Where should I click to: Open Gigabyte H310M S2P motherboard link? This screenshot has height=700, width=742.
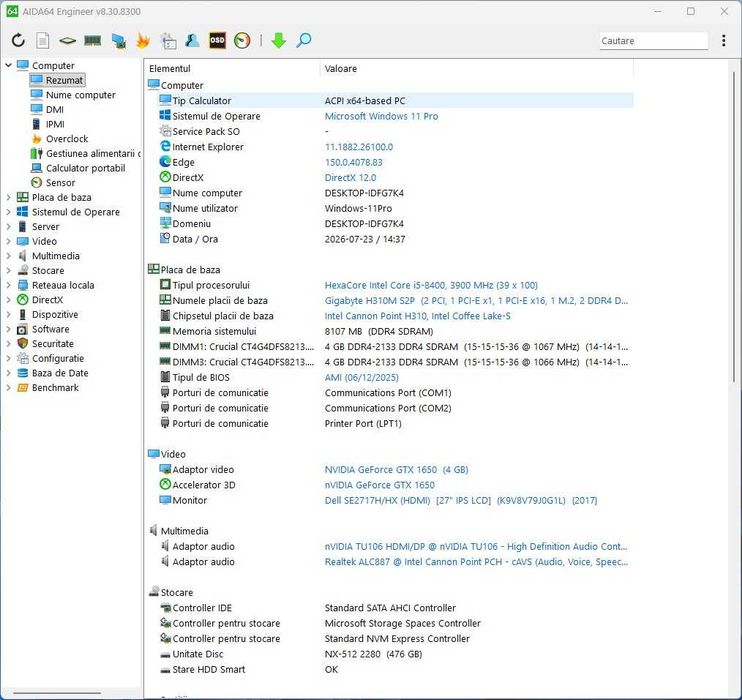476,301
